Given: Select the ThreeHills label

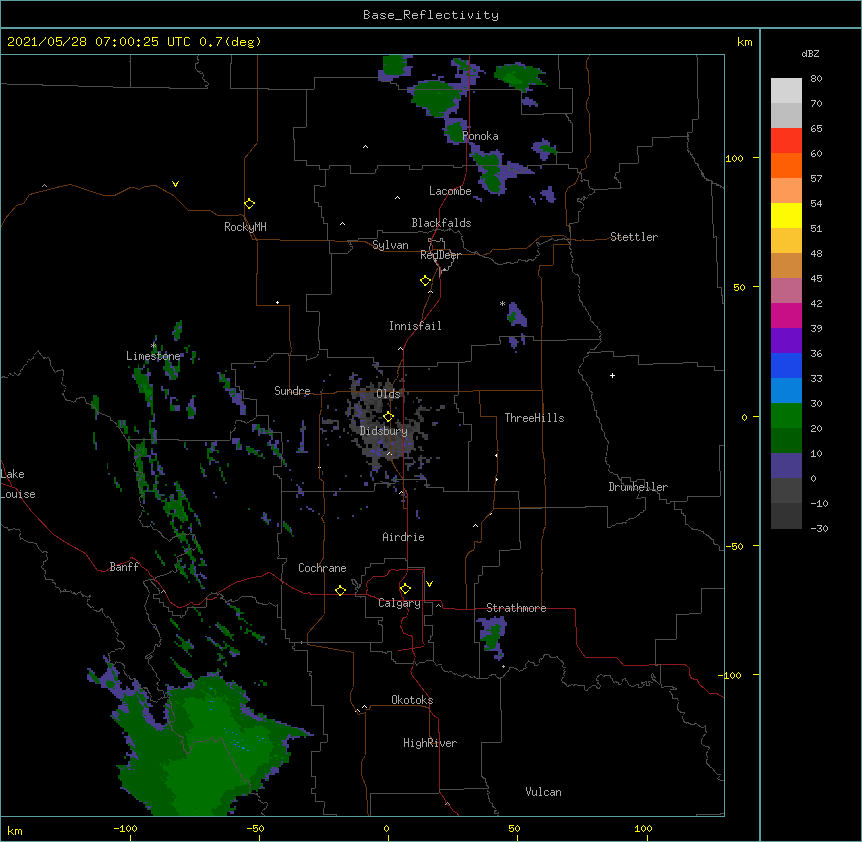Looking at the screenshot, I should click(x=534, y=418).
